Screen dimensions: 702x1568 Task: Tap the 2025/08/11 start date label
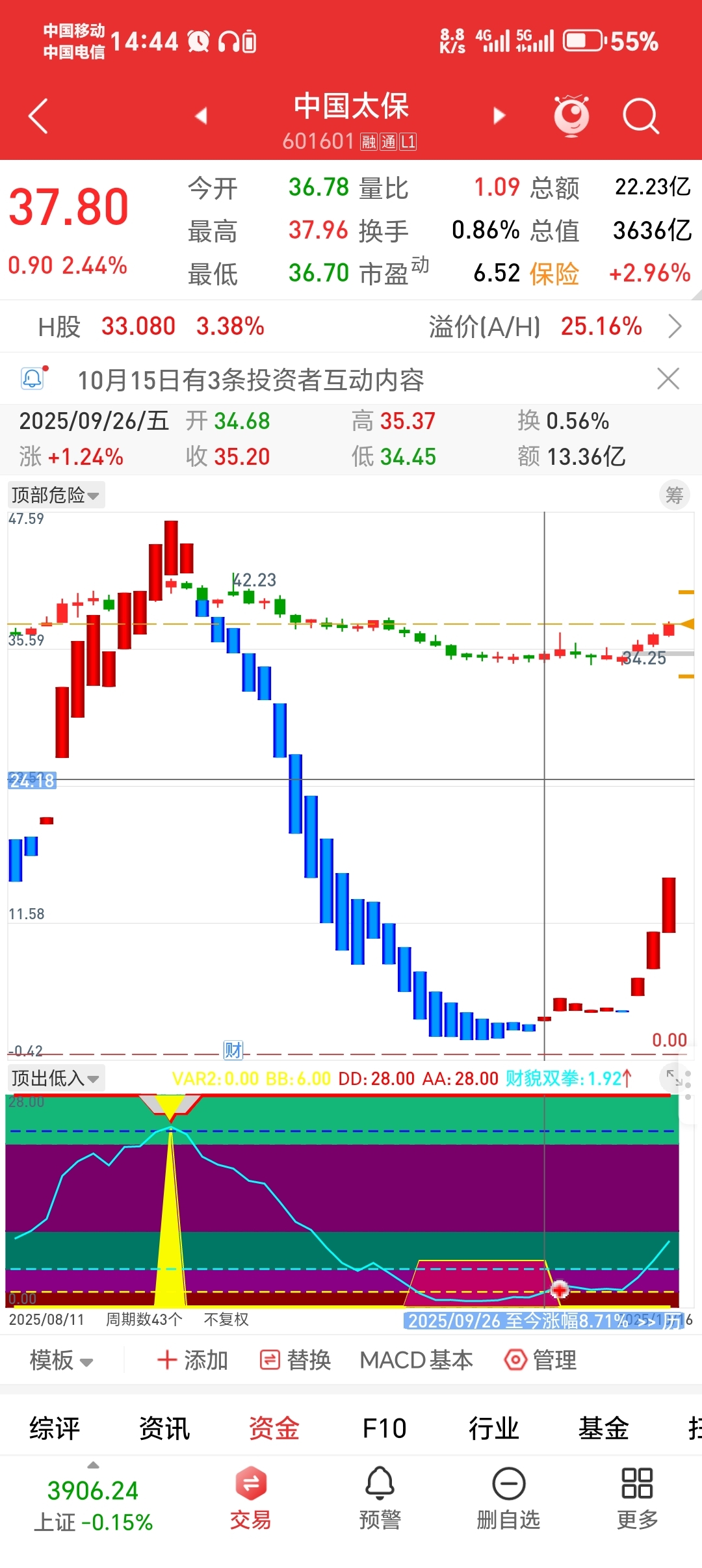pos(46,1320)
